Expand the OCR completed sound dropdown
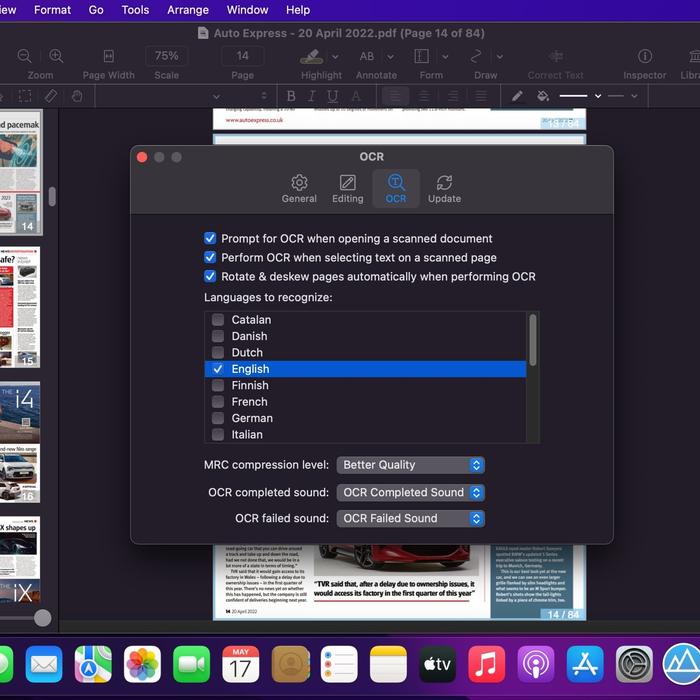This screenshot has height=700, width=700. pyautogui.click(x=410, y=492)
